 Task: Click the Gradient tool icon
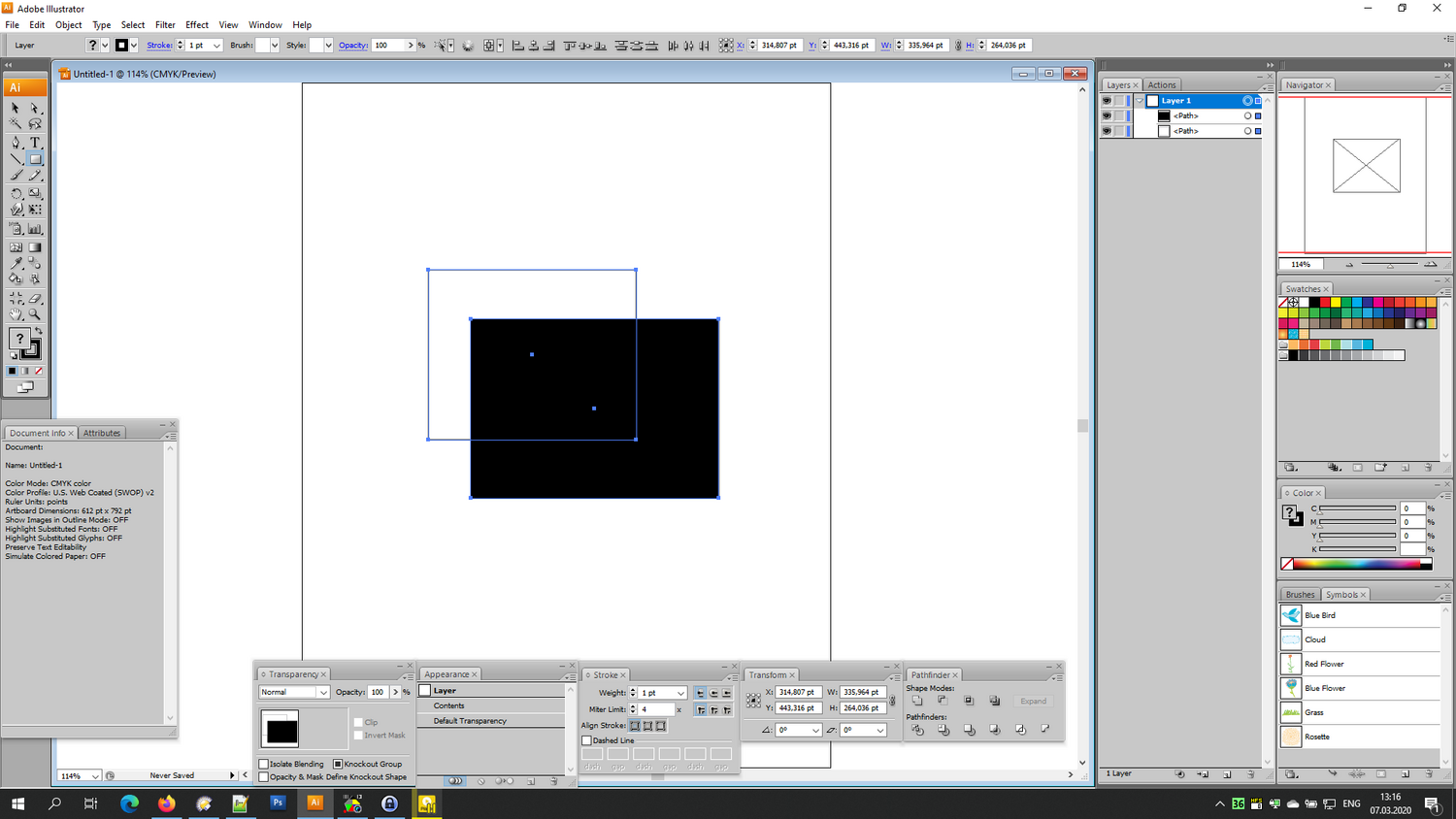coord(35,247)
